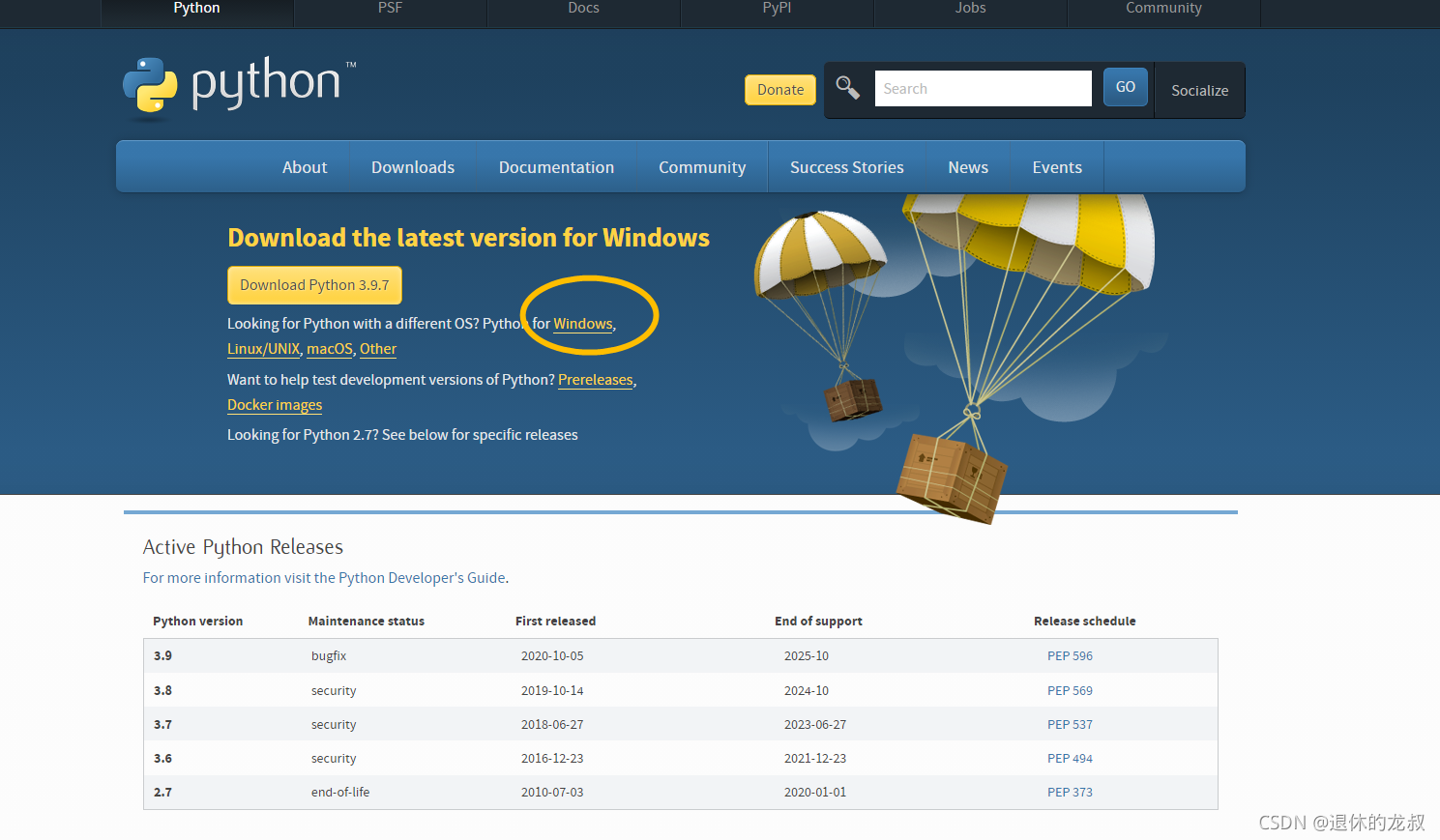Open the Socialize menu
1440x840 pixels.
click(1200, 91)
